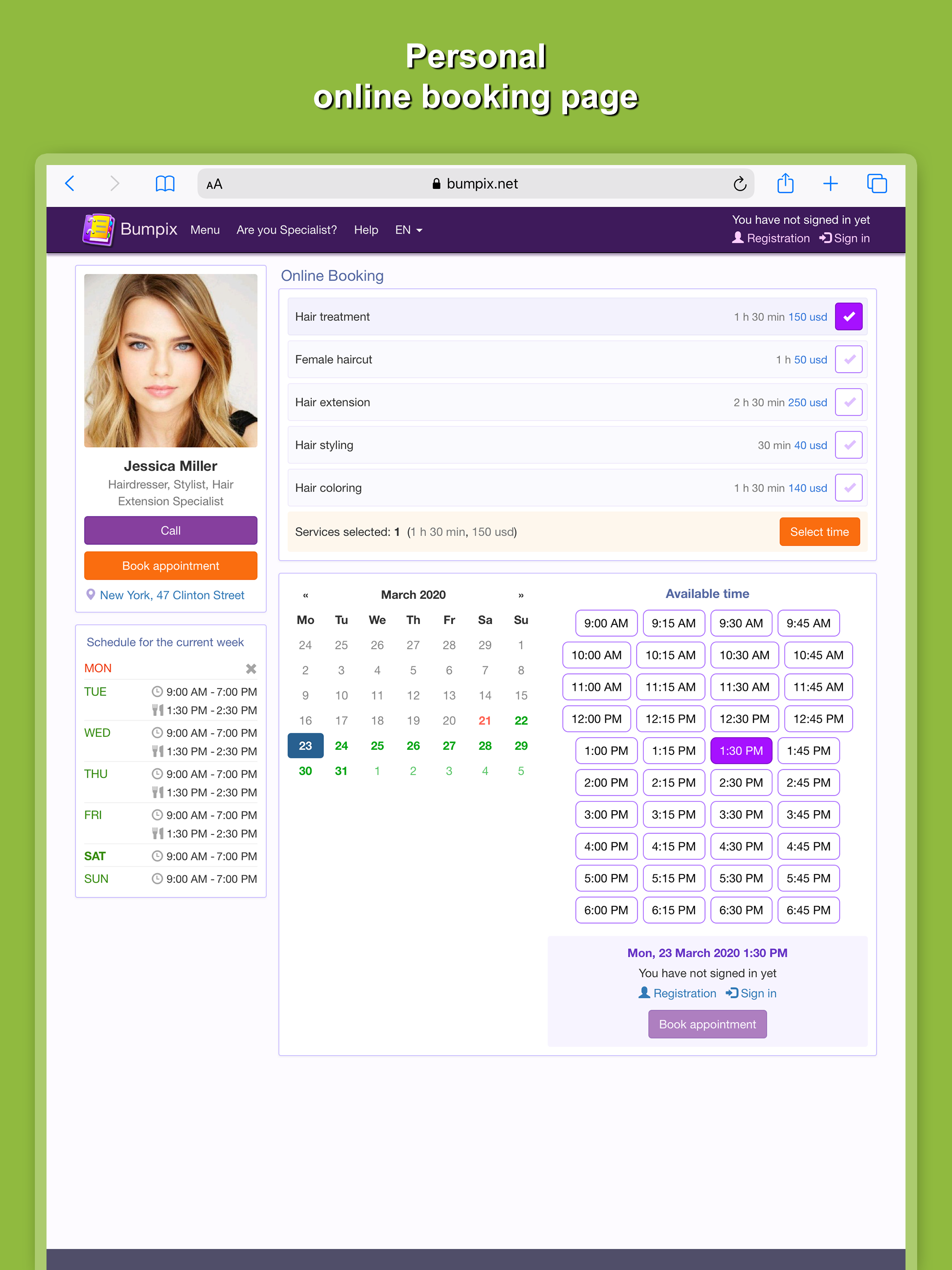Click the Bumpix logo icon
Image resolution: width=952 pixels, height=1270 pixels.
point(98,229)
